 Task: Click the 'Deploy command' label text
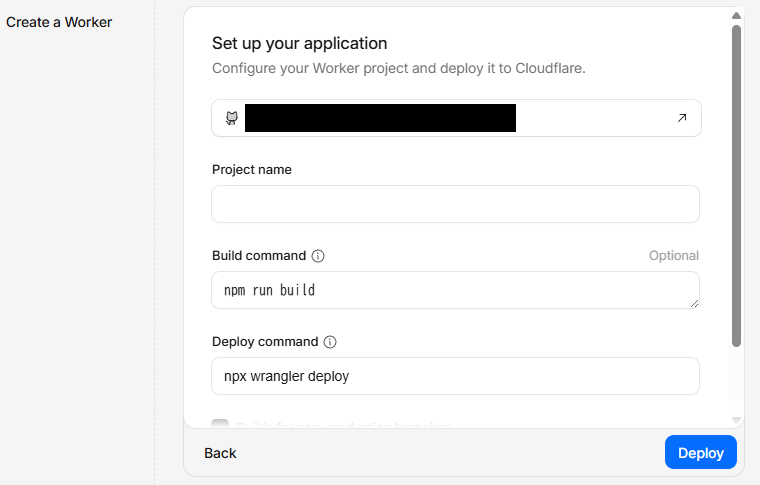pos(265,342)
